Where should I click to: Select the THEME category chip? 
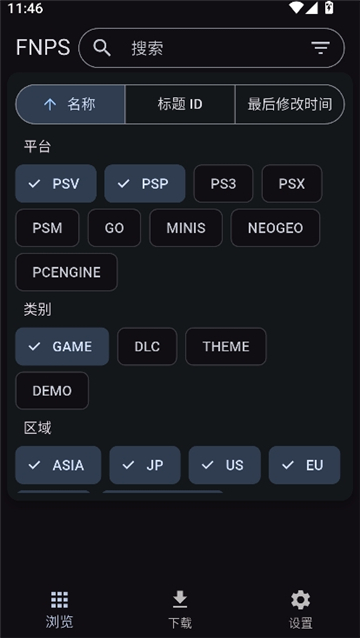[226, 346]
